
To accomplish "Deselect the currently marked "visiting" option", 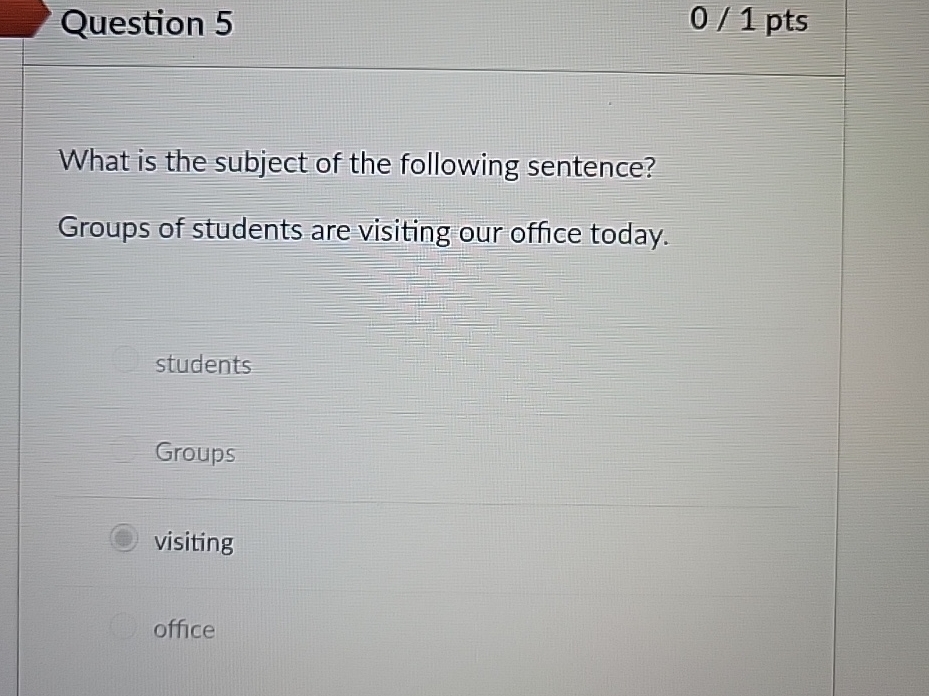I will point(123,540).
